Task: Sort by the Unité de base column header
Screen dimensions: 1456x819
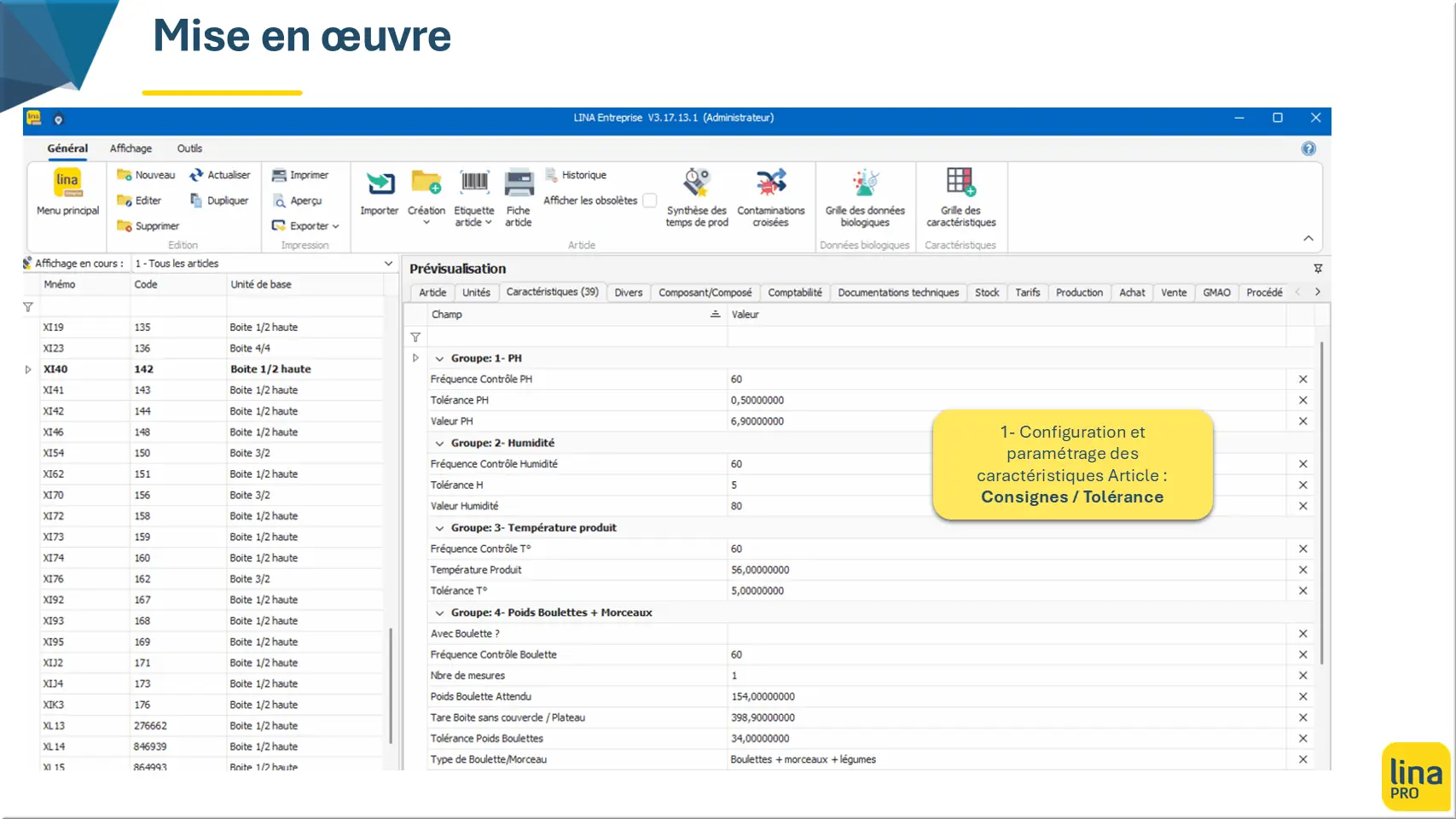Action: pos(305,285)
